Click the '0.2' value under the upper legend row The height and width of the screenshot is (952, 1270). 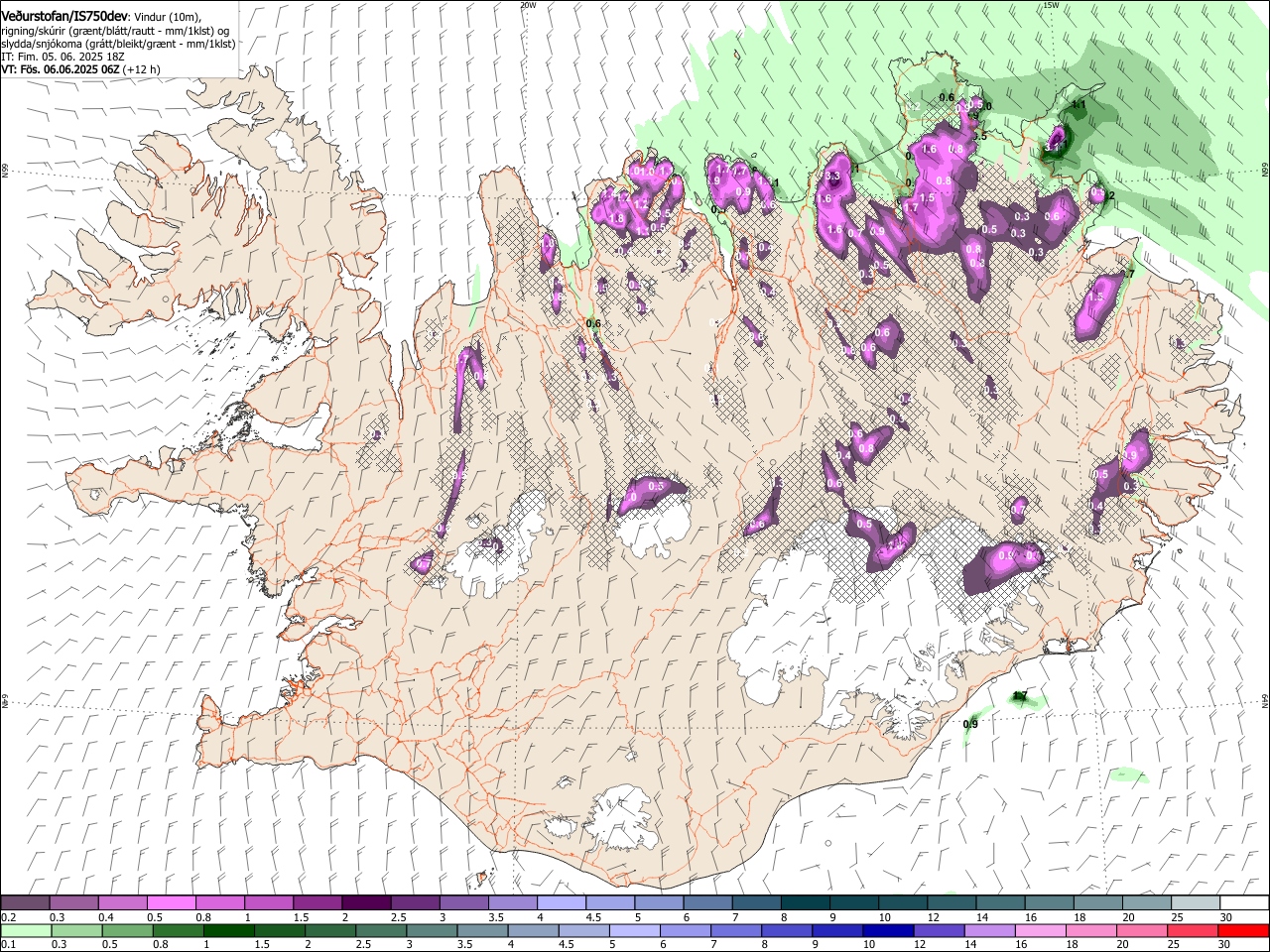(9, 917)
